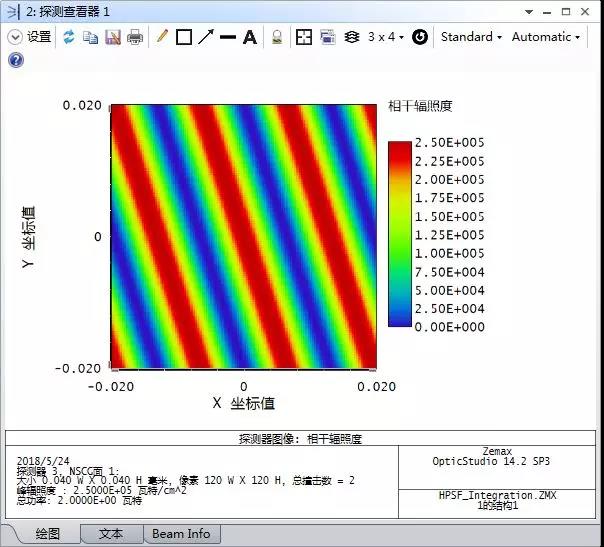Click the blue help question icon
This screenshot has height=547, width=604.
(x=16, y=60)
